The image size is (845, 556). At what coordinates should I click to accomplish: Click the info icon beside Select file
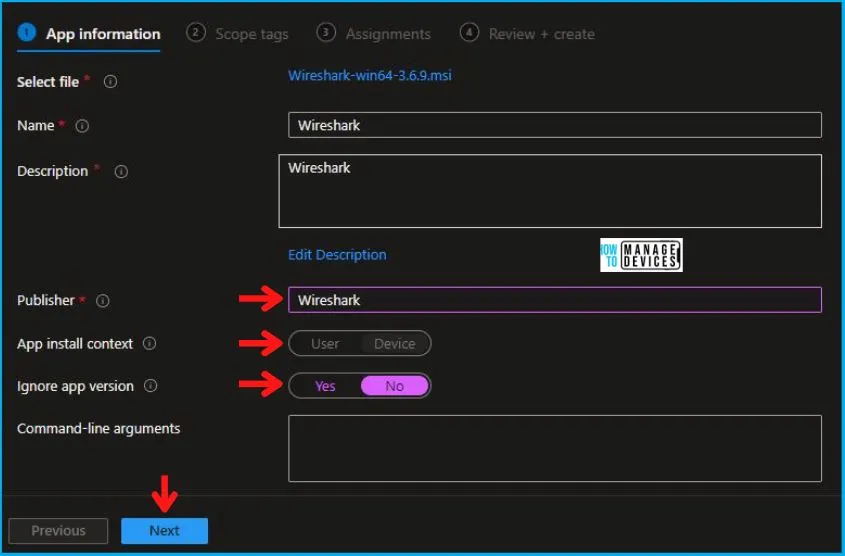click(x=110, y=81)
